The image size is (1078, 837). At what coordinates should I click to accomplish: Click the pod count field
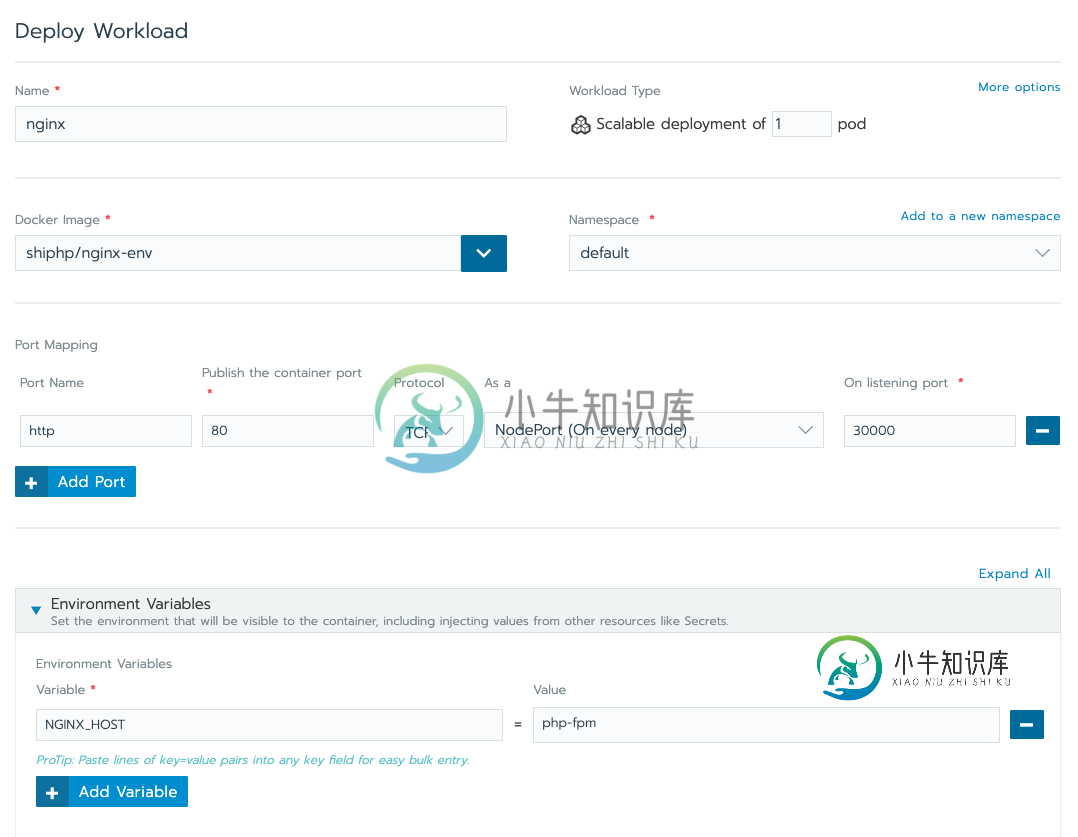tap(801, 124)
